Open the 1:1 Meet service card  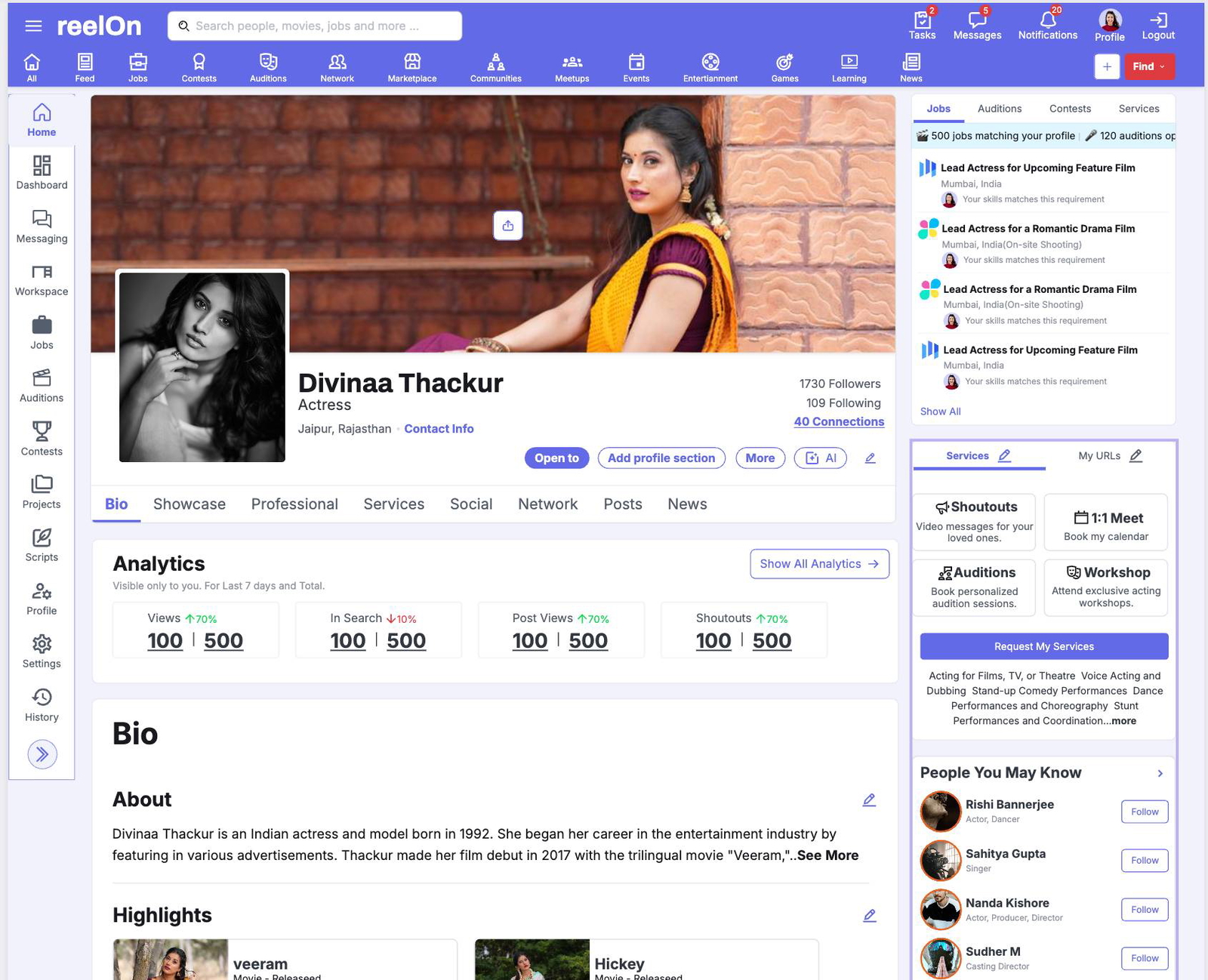point(1106,522)
